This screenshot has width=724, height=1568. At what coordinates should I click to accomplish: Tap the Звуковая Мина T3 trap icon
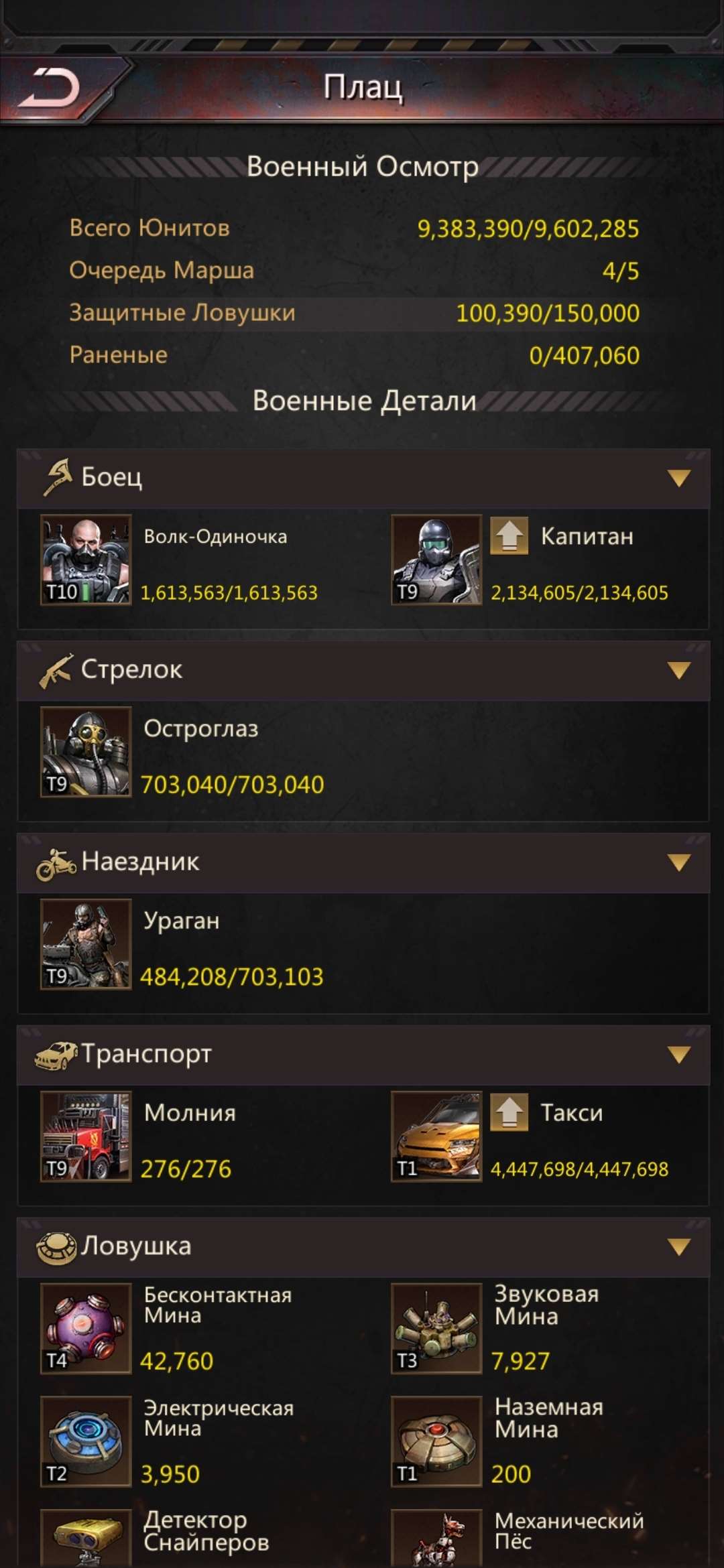436,1329
